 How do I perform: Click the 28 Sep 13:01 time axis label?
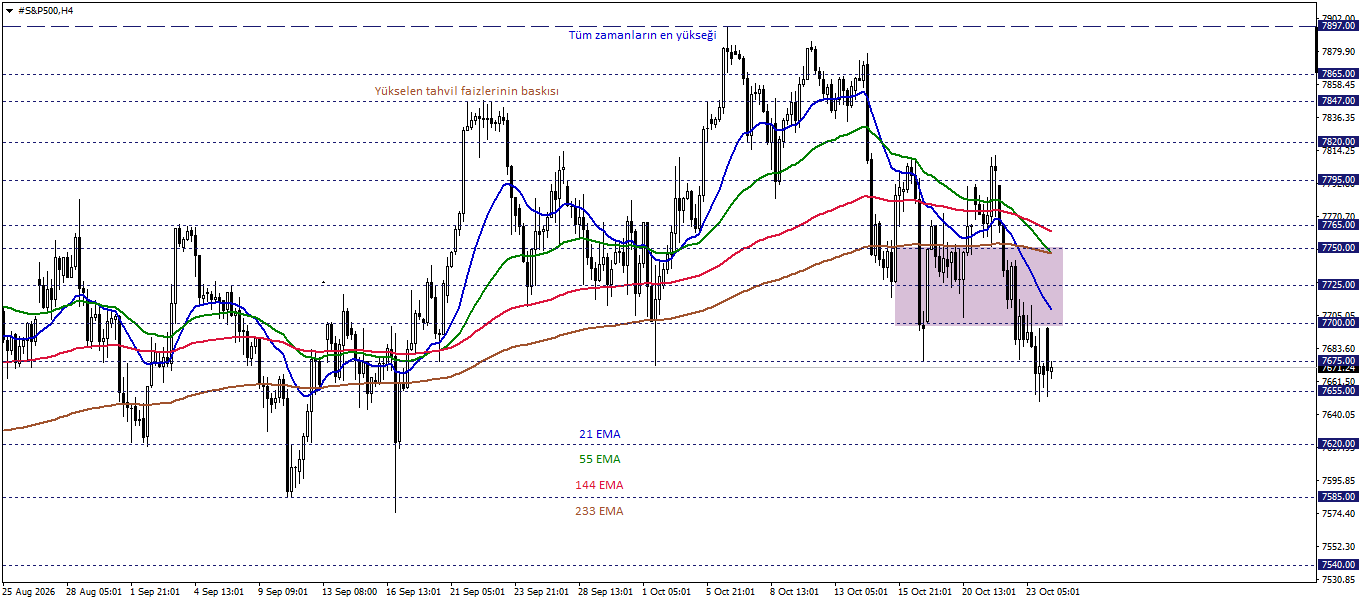tap(606, 592)
